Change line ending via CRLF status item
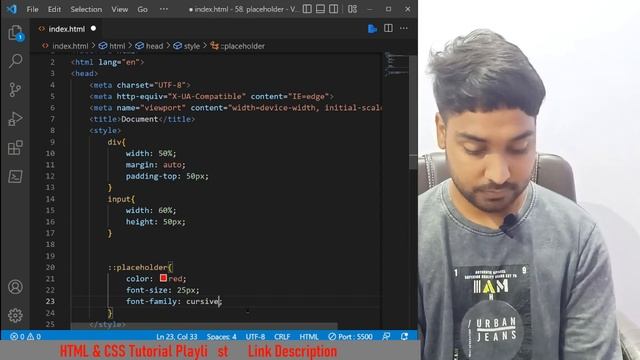Screen dimensions: 640x360 point(282,336)
